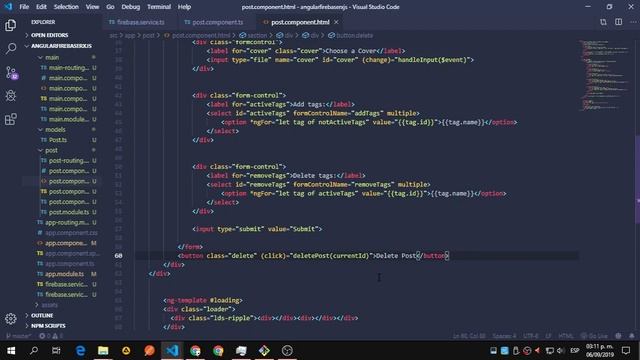Open the Windows Action Center notifications

tap(626, 351)
